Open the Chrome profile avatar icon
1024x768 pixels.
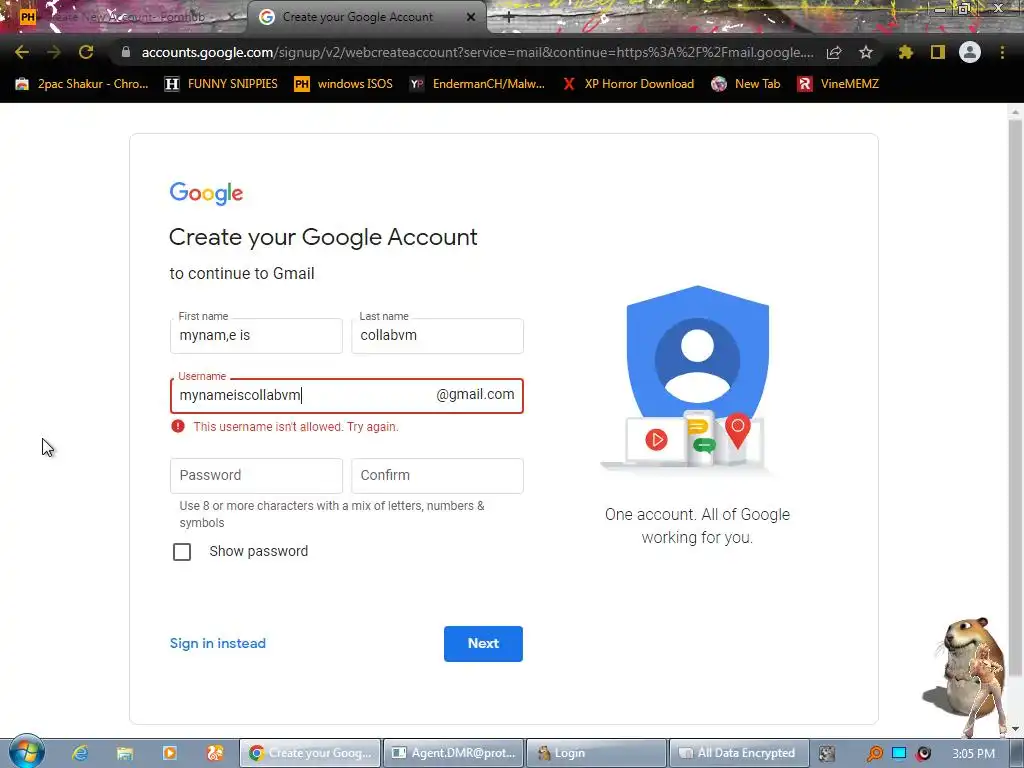[x=970, y=52]
